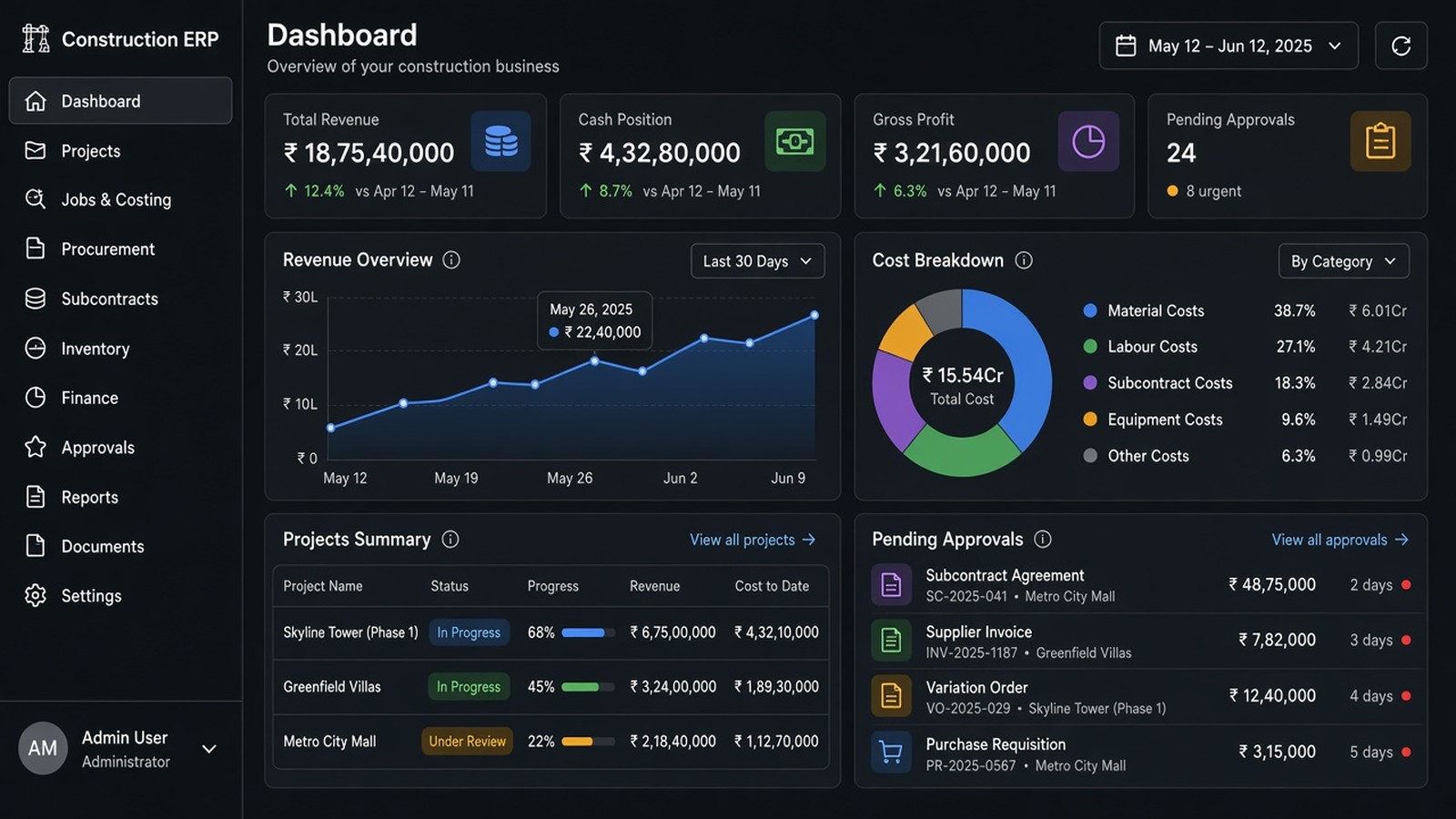
Task: Open the By Category dropdown
Action: click(1343, 261)
